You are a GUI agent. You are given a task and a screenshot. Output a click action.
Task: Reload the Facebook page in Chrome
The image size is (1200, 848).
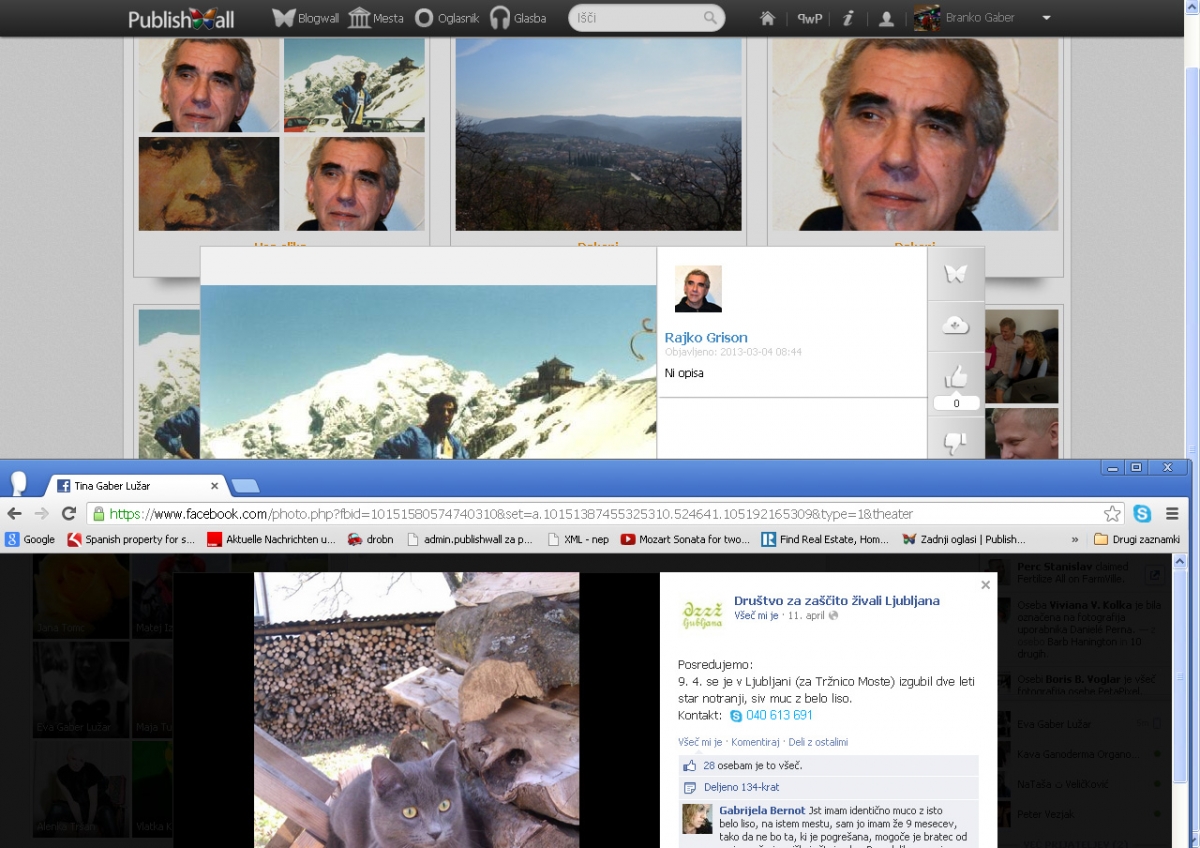(69, 514)
